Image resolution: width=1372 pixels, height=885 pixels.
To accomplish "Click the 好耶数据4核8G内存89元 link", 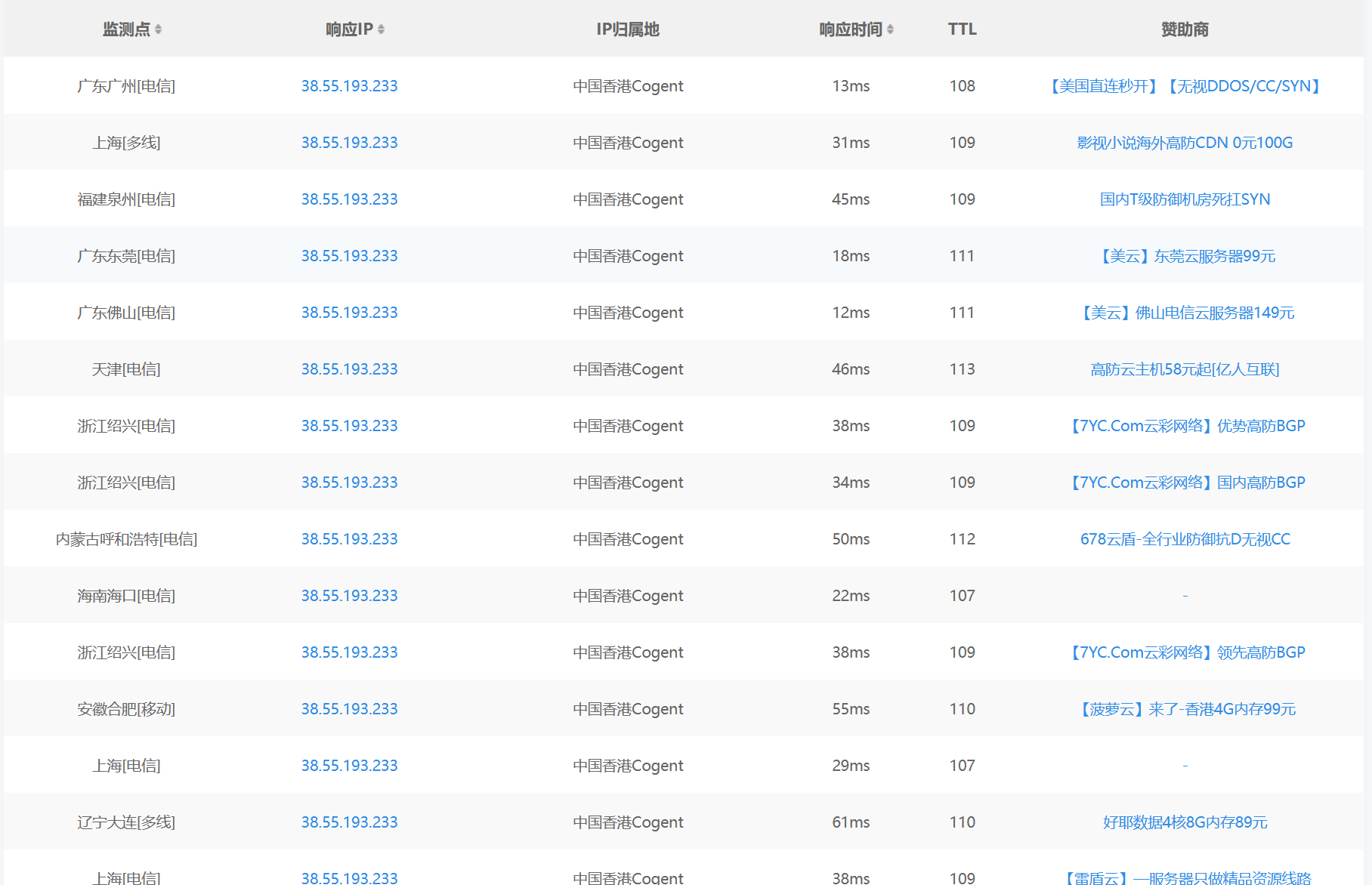I will point(1184,822).
